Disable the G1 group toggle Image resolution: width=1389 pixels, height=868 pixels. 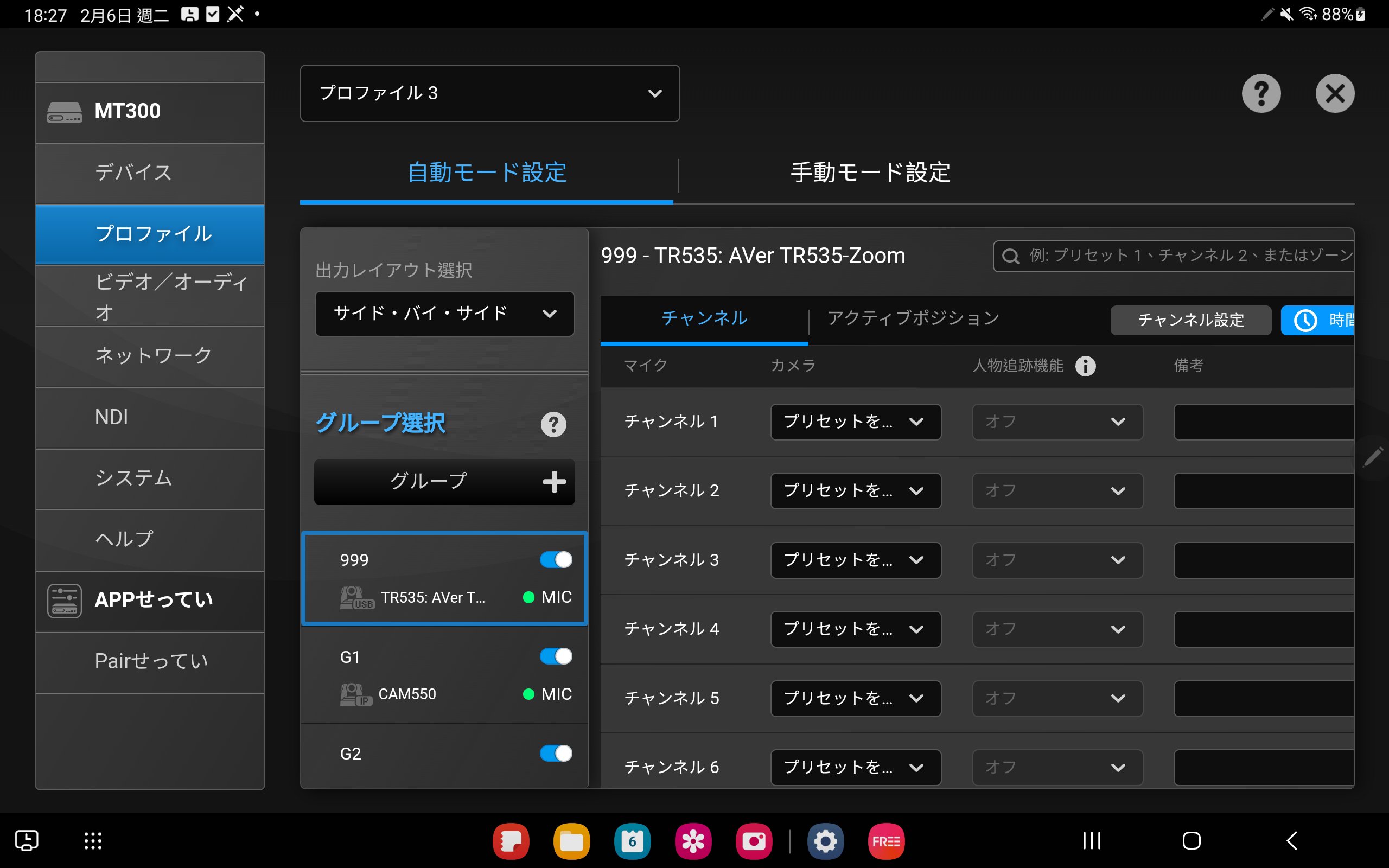556,656
